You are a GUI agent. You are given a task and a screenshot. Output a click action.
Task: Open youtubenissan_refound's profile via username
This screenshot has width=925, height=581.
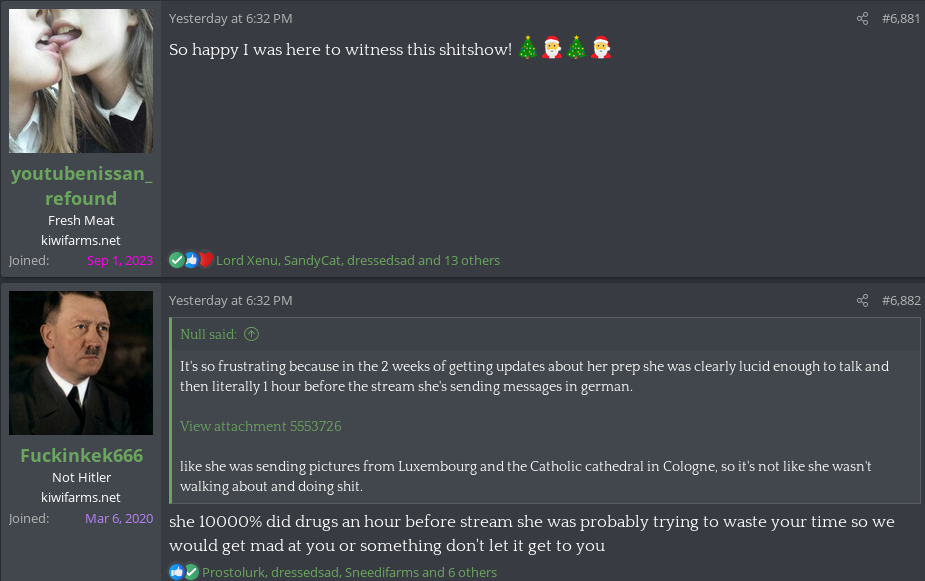point(81,186)
